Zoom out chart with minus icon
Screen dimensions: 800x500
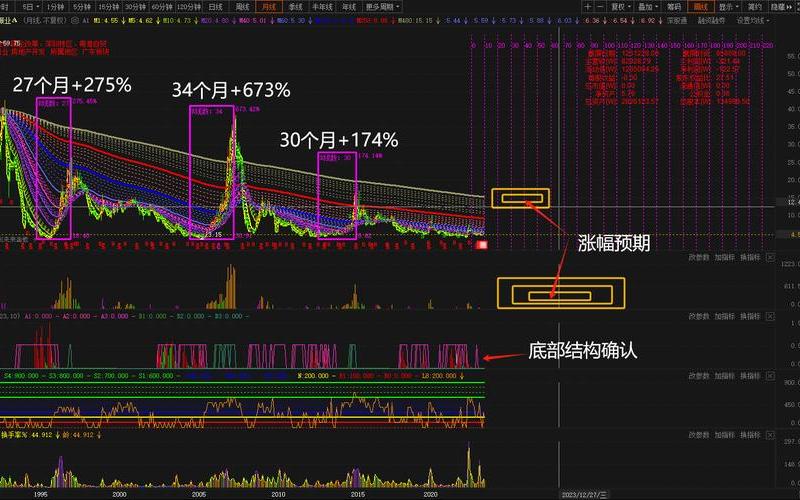(600, 7)
